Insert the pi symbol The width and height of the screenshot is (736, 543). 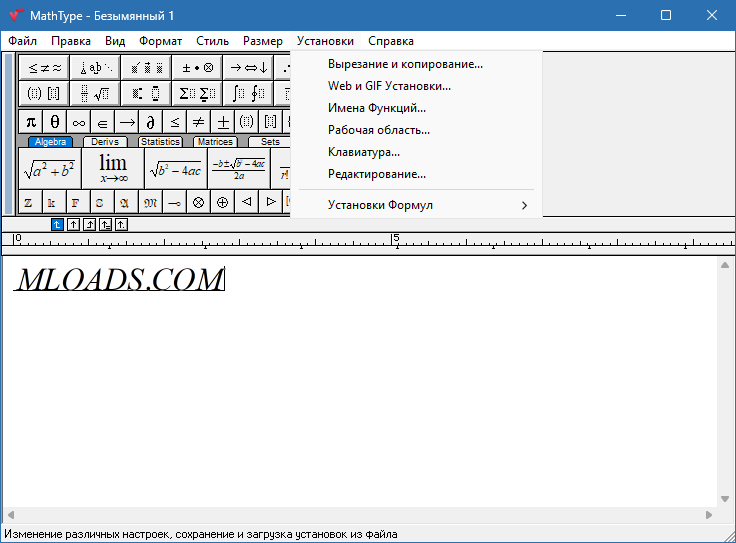tap(31, 122)
